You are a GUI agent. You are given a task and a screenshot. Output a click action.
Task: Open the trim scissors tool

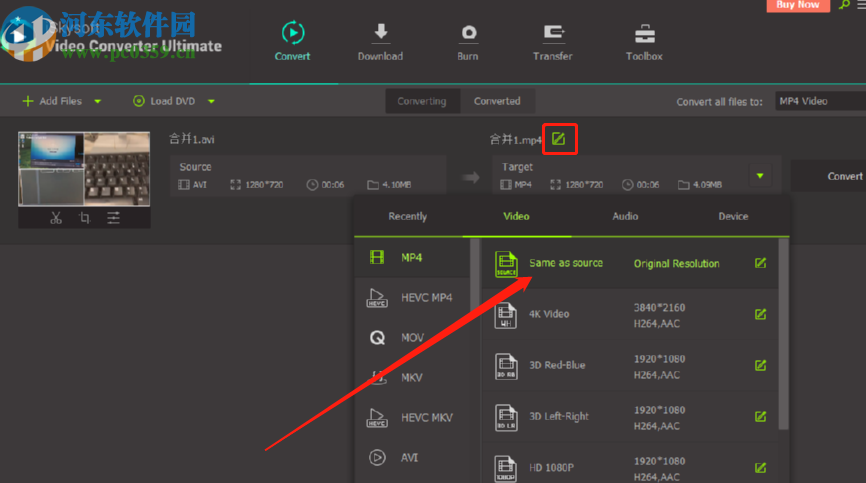tap(56, 218)
